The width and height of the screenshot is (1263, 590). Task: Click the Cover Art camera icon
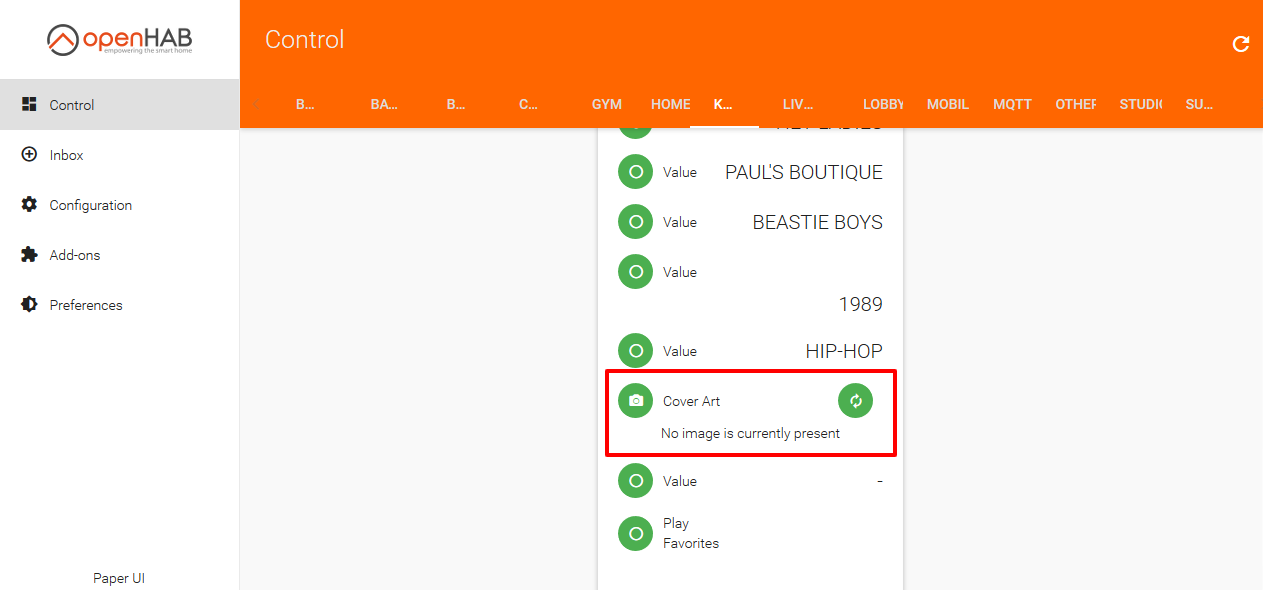635,400
